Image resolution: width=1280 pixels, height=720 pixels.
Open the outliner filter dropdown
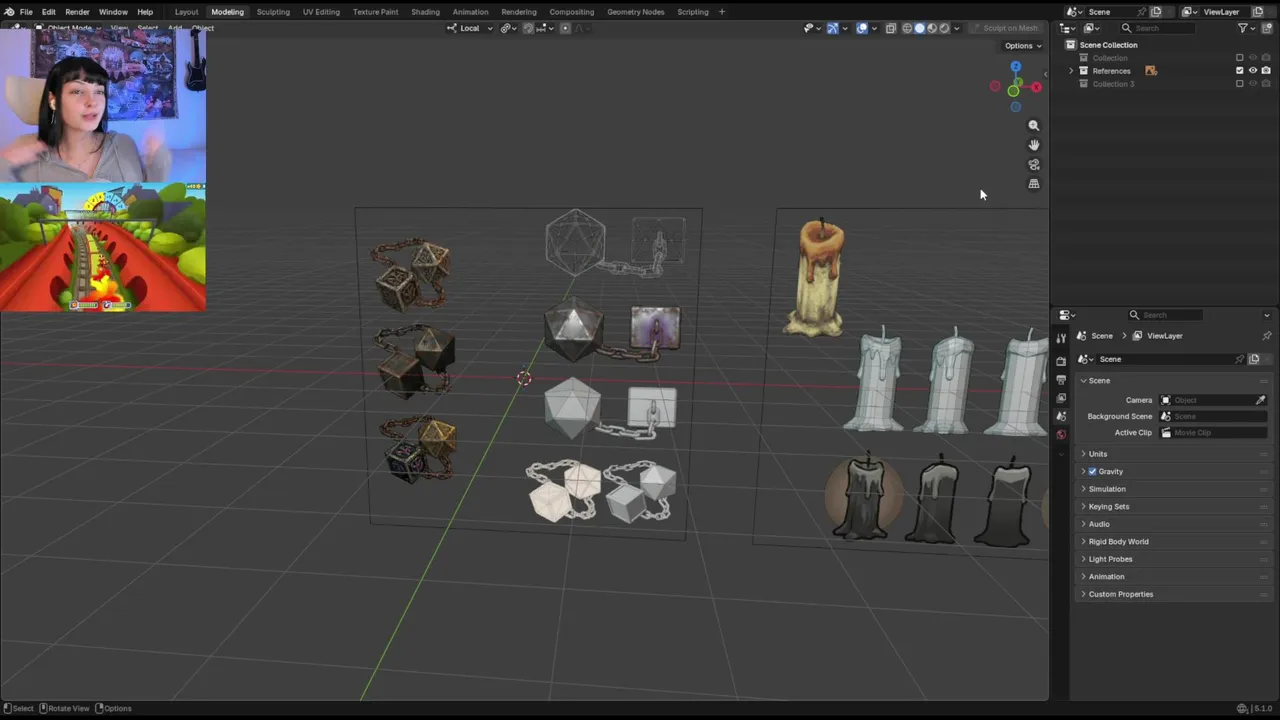point(1246,28)
